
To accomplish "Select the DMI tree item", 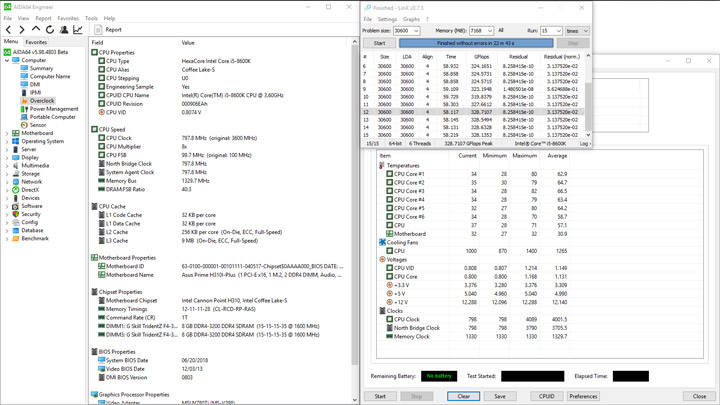I will 35,84.
